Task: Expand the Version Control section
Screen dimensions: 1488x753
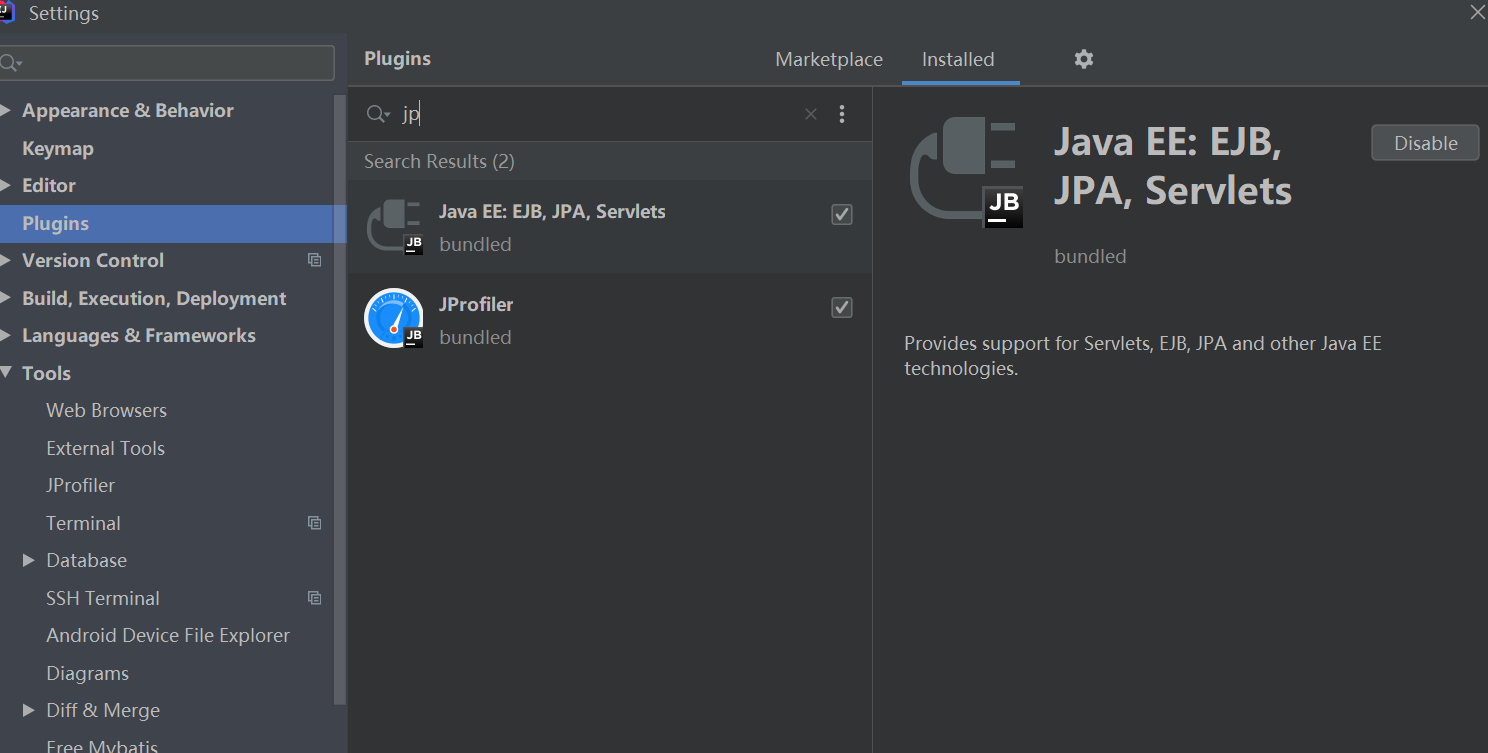Action: coord(5,260)
